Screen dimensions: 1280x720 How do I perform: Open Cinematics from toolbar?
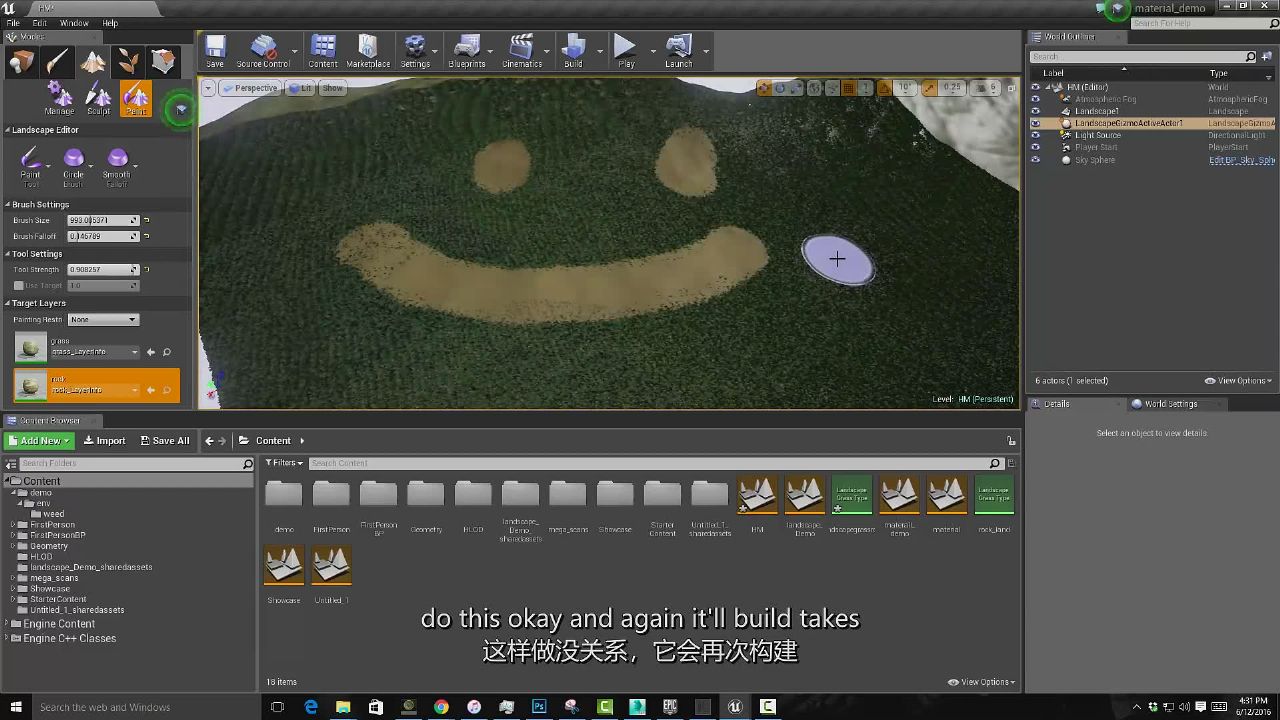click(x=522, y=52)
